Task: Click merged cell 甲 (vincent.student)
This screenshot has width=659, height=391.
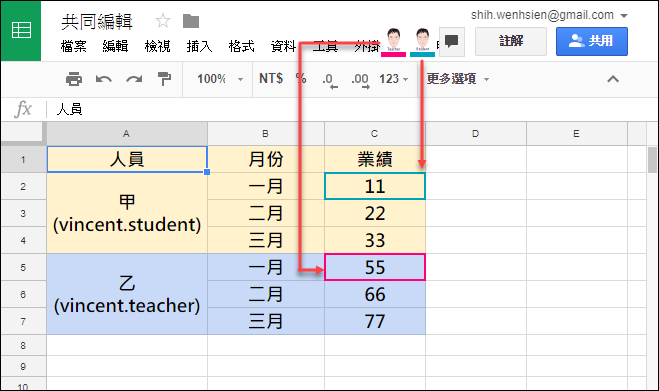Action: coord(127,213)
